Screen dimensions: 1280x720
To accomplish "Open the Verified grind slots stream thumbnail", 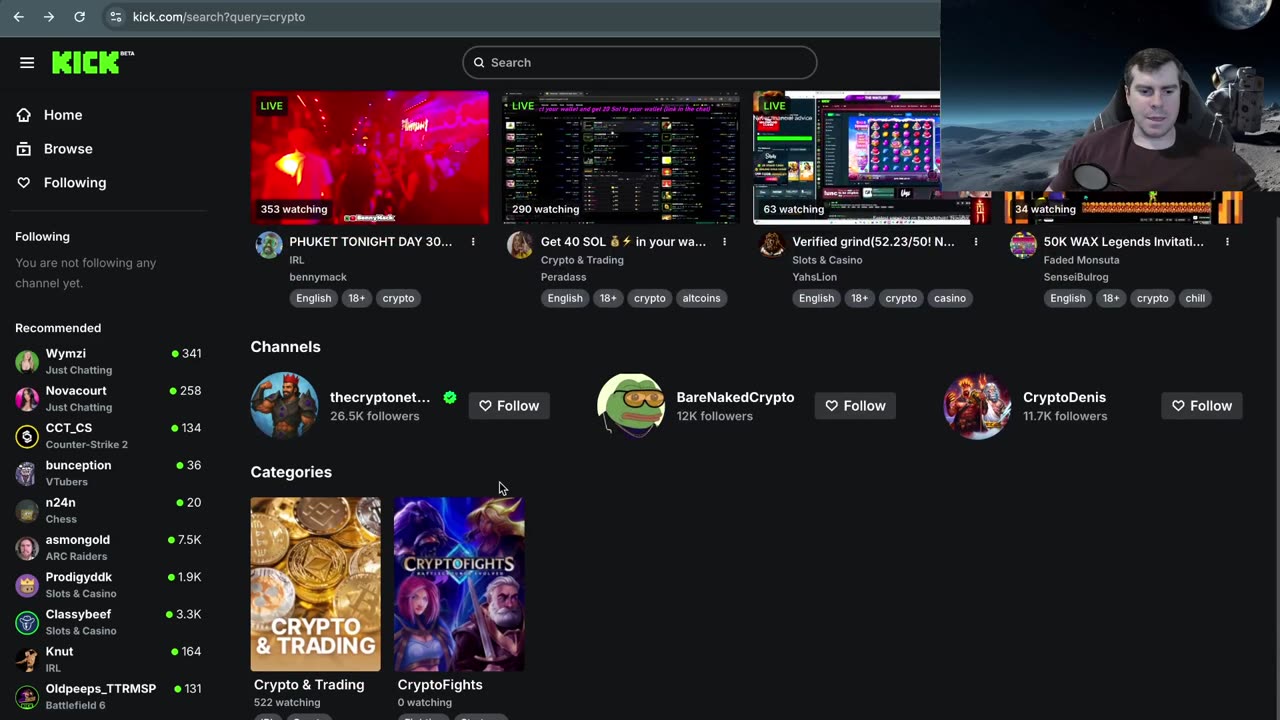I will pyautogui.click(x=846, y=158).
